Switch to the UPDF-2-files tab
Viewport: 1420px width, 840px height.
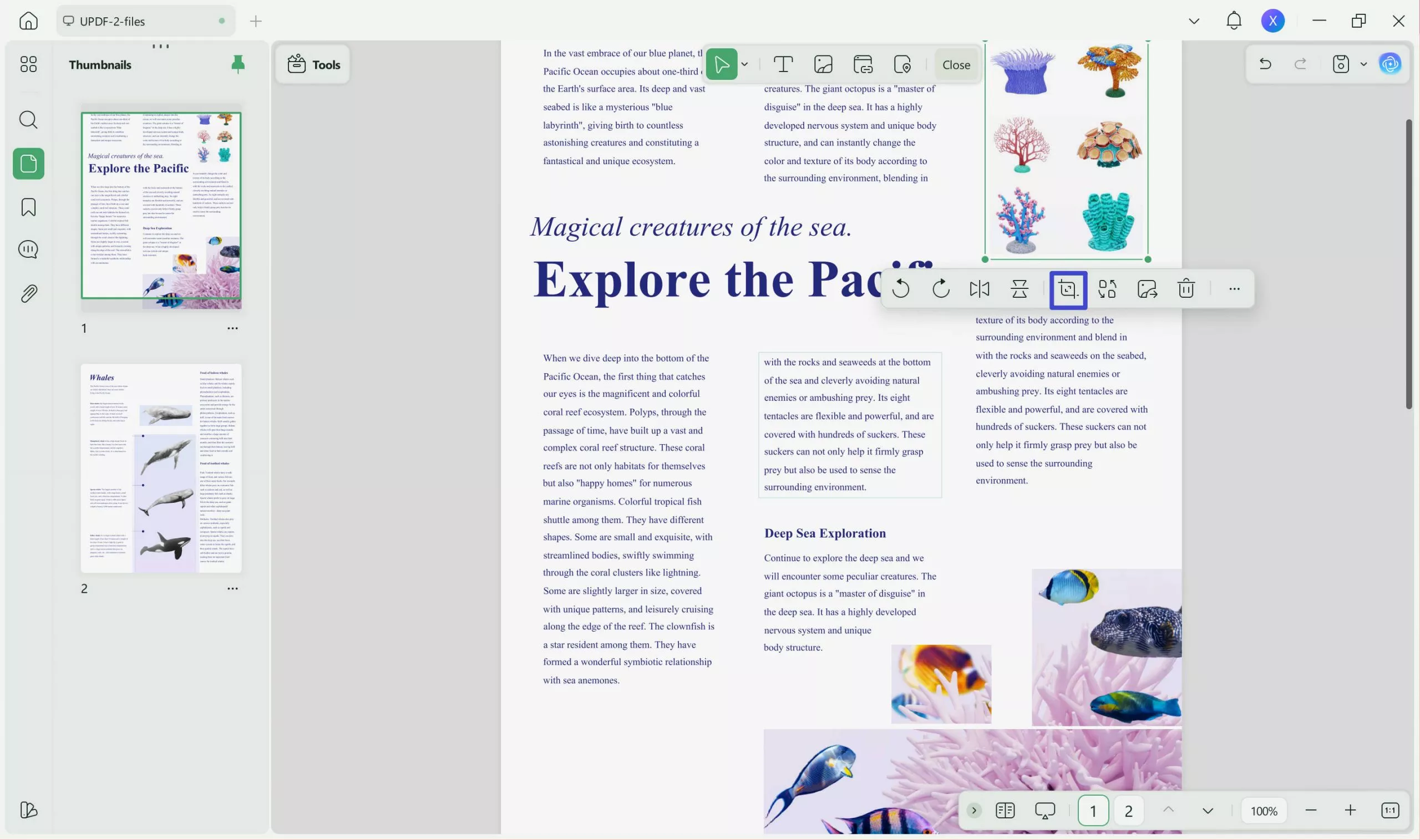click(145, 21)
